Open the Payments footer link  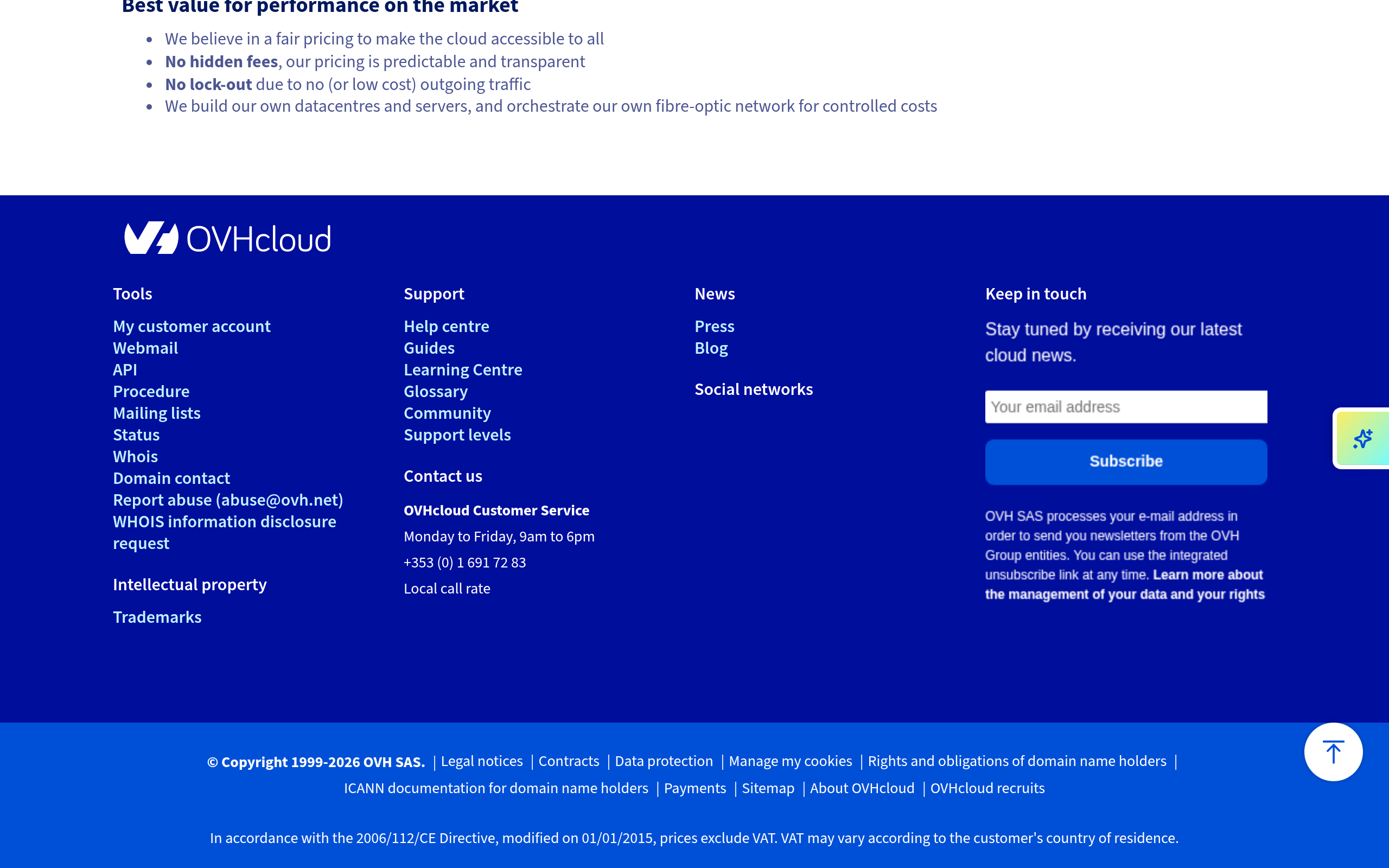click(x=695, y=788)
